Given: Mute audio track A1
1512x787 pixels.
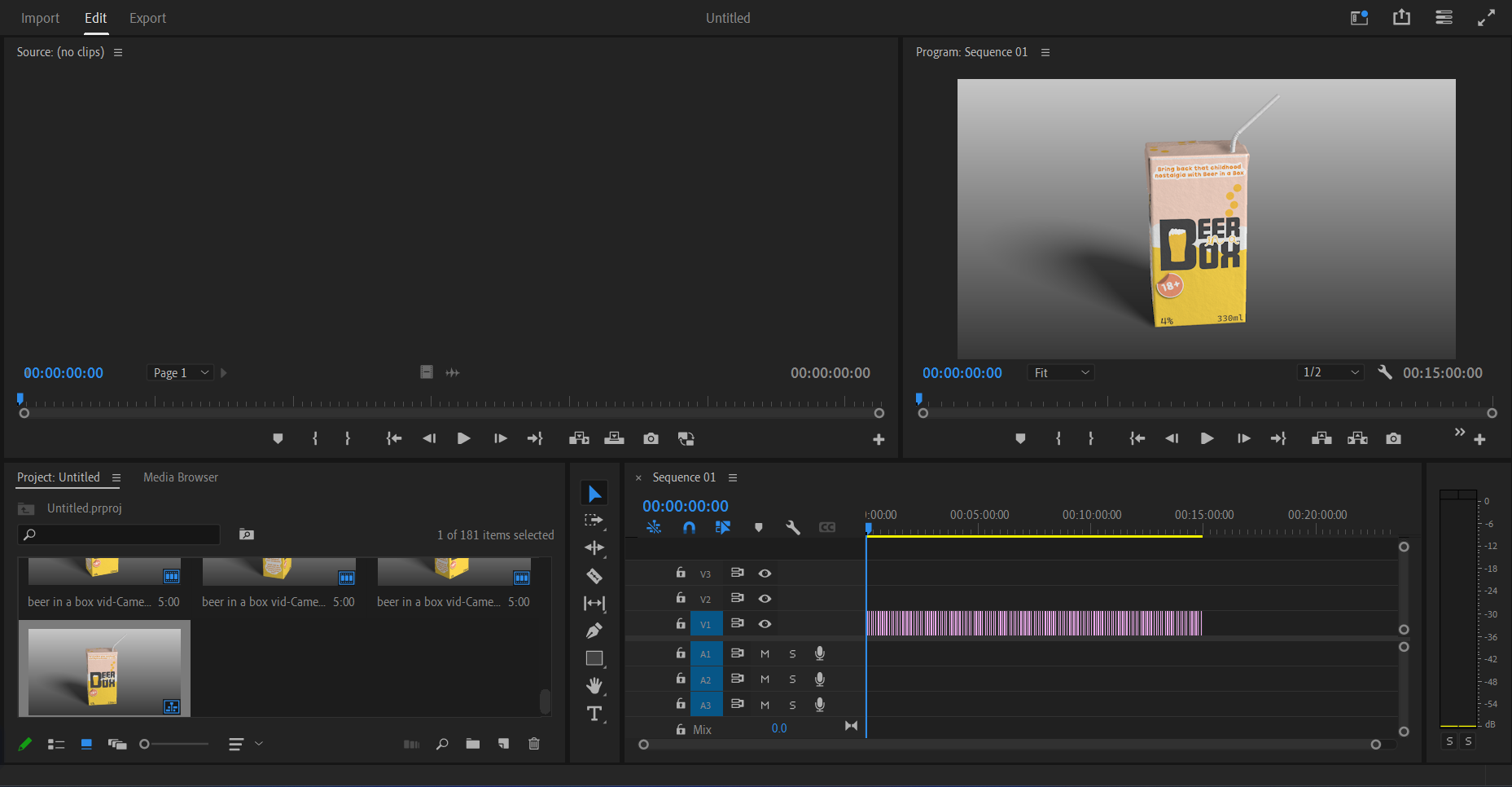Looking at the screenshot, I should [765, 653].
